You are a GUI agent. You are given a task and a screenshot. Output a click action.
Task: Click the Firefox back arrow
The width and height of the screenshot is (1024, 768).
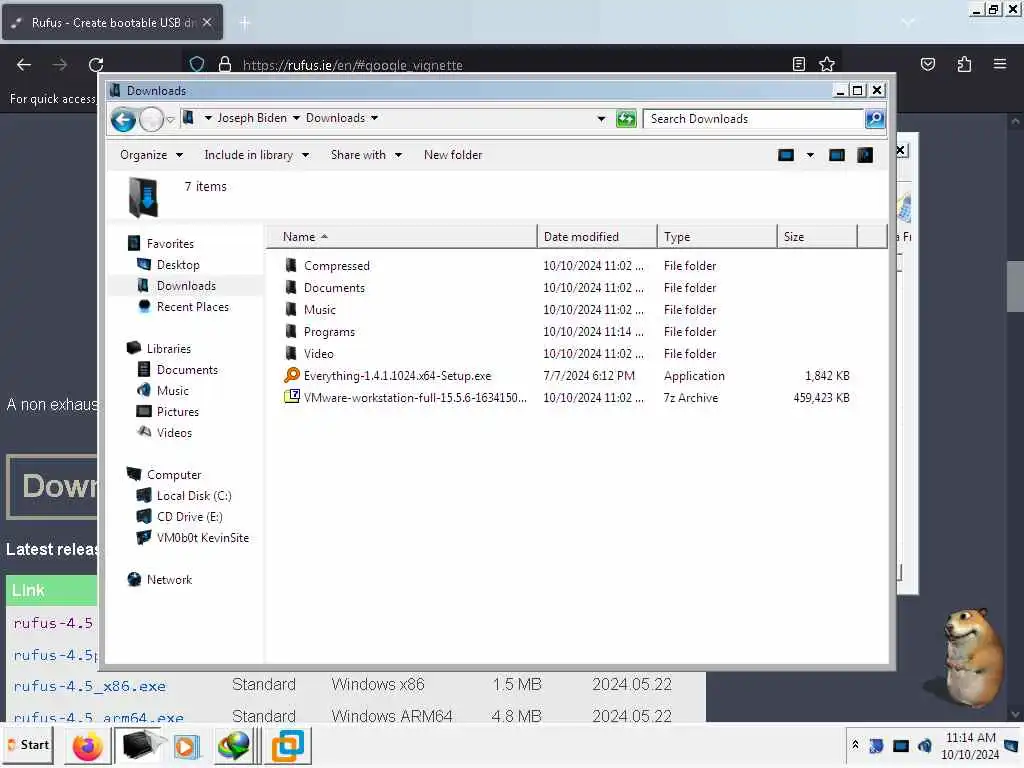24,65
